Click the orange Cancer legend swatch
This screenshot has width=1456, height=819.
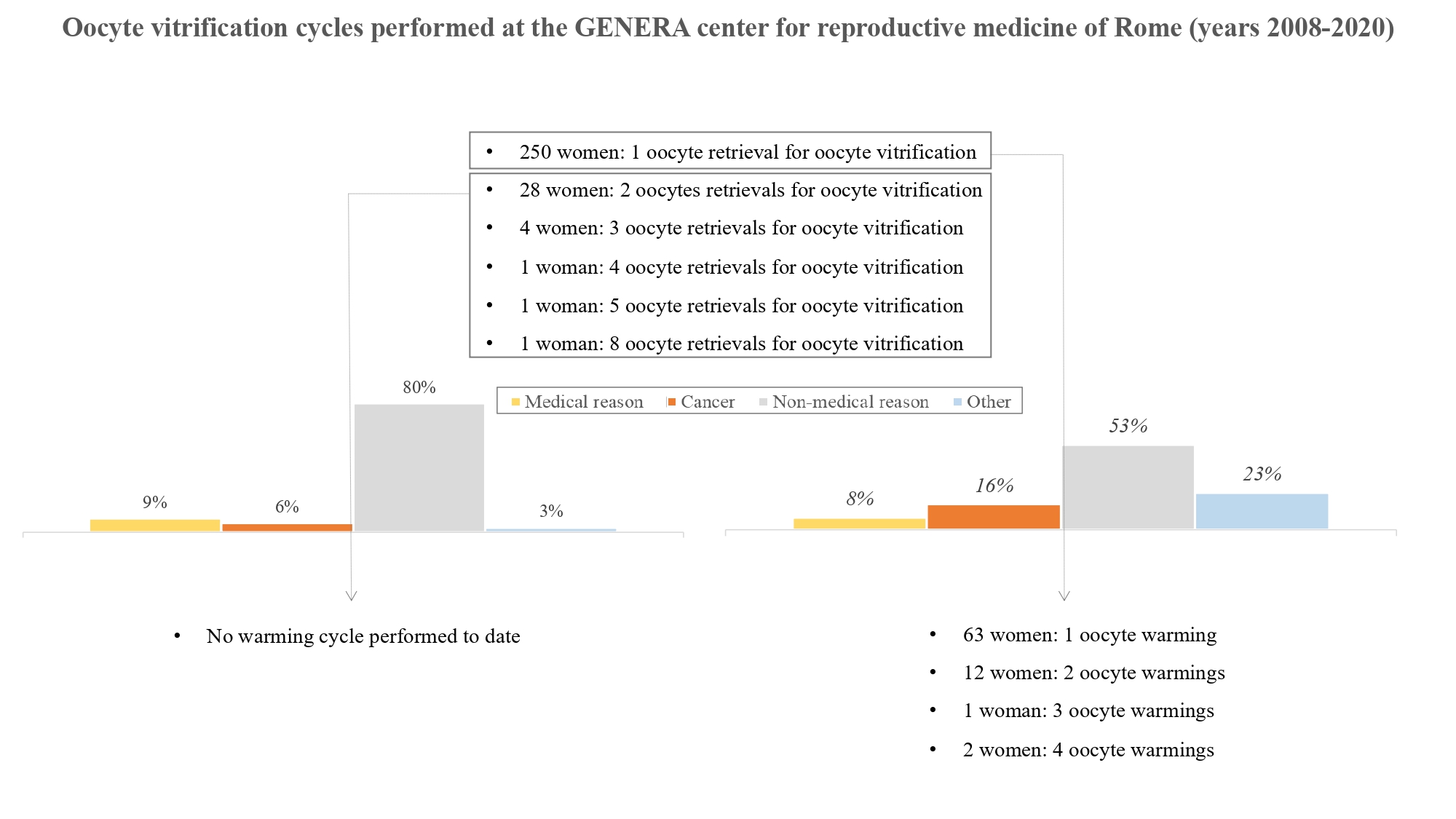click(x=672, y=402)
